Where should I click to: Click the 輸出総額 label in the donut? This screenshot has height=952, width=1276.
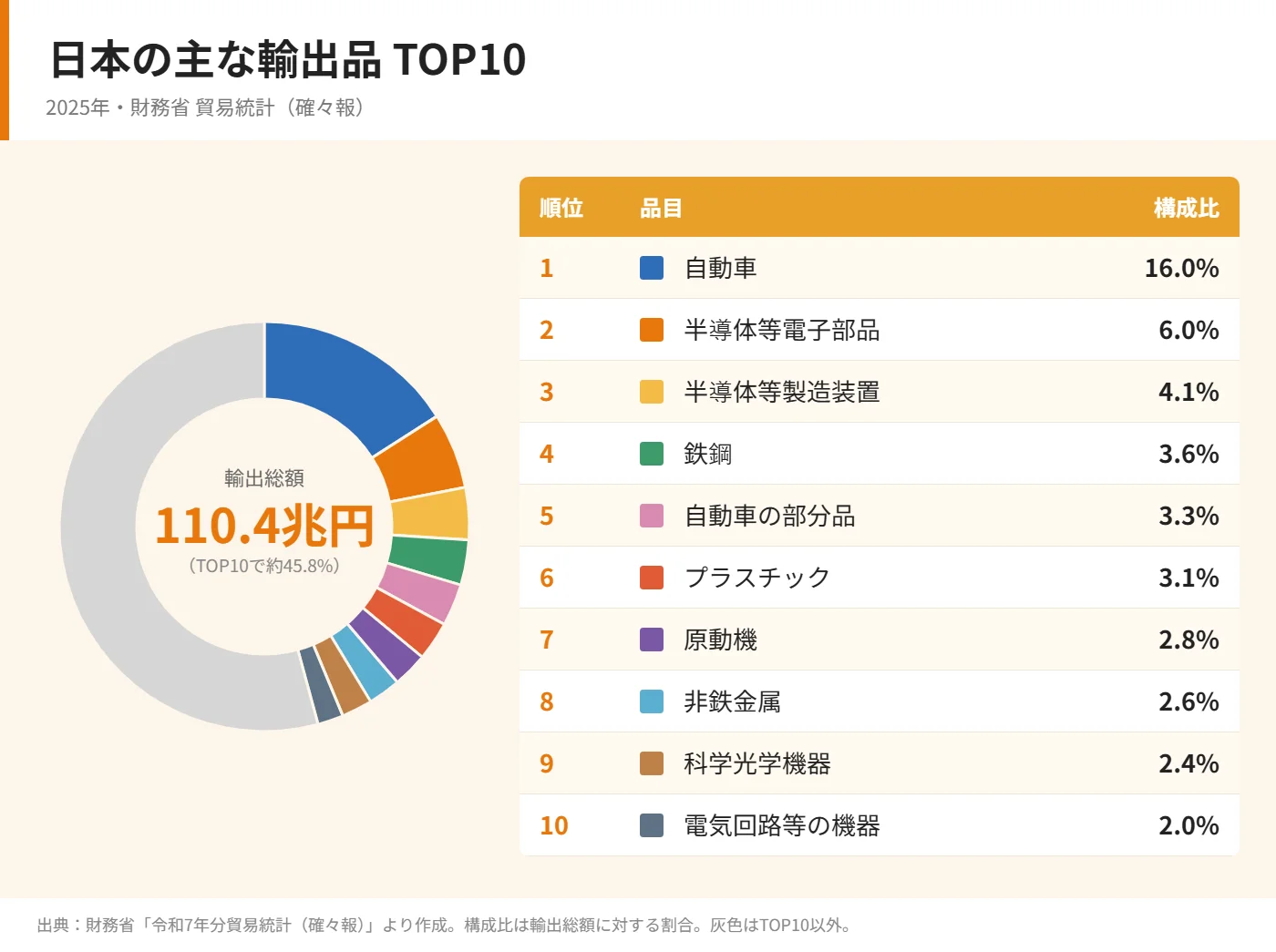[264, 478]
